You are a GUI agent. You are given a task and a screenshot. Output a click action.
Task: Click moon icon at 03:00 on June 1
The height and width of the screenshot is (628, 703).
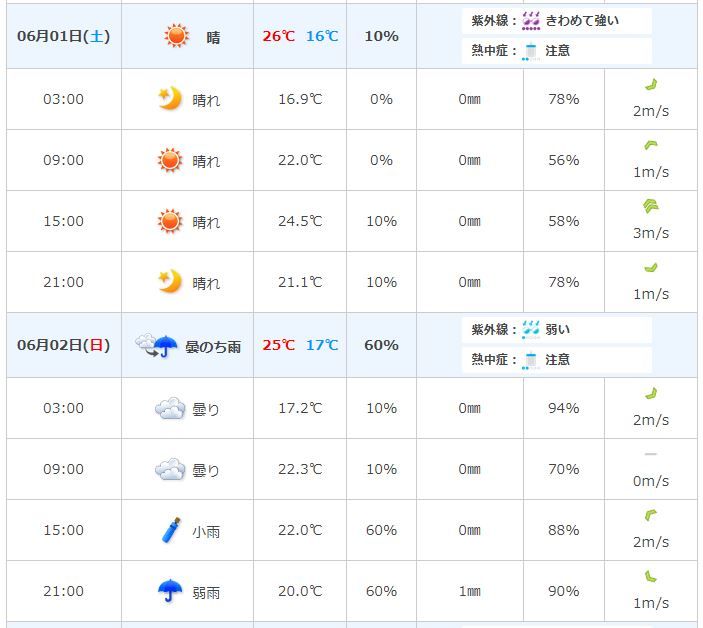(x=170, y=99)
